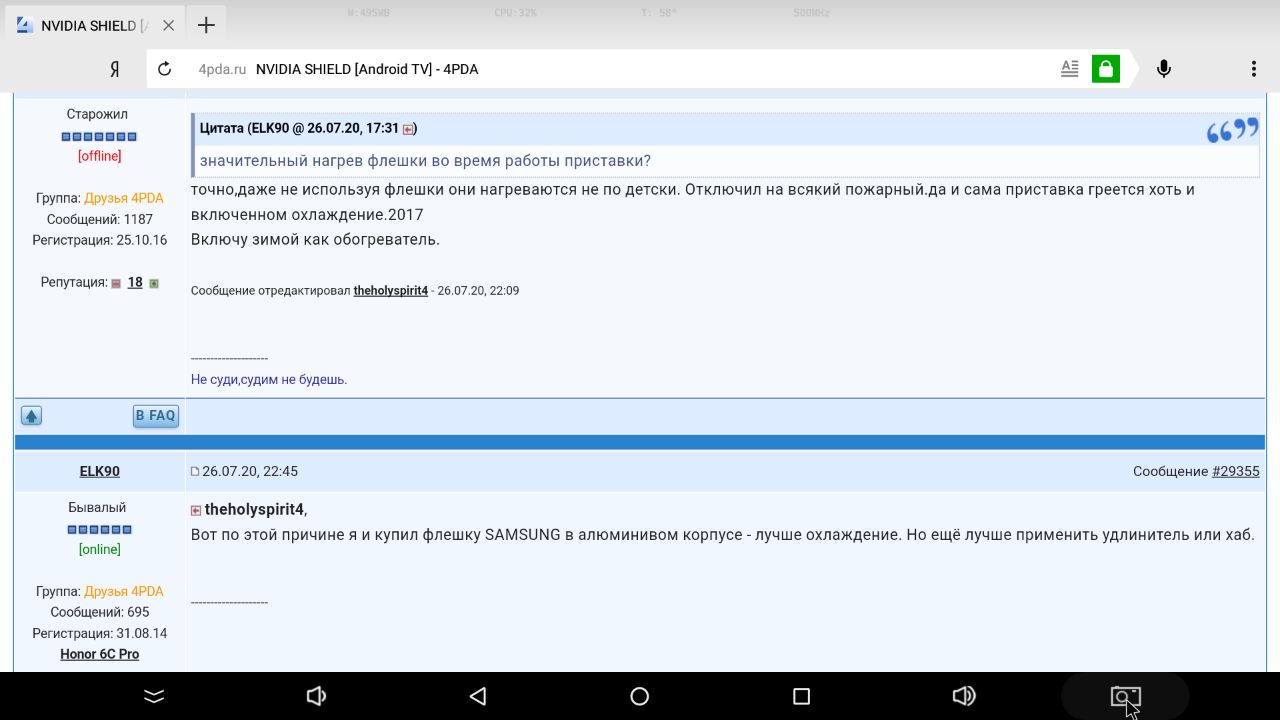
Task: Open the theholyspirit4 editor profile link
Action: coord(390,290)
